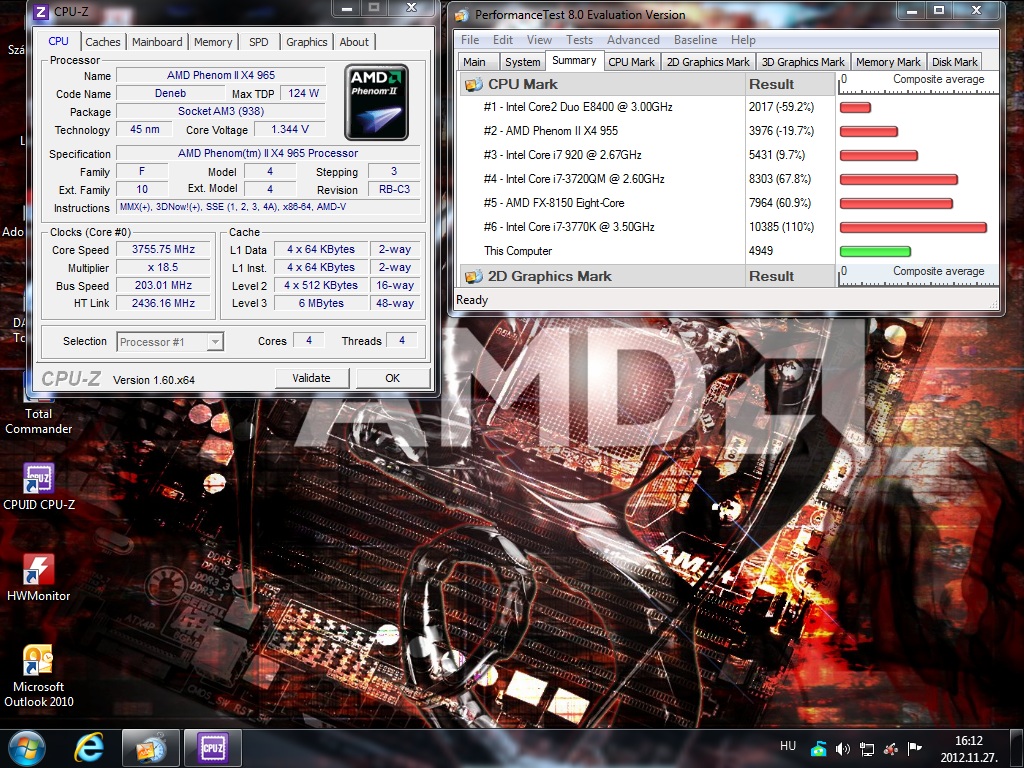The height and width of the screenshot is (768, 1024).
Task: Open the Action Center flag icon
Action: coord(914,748)
